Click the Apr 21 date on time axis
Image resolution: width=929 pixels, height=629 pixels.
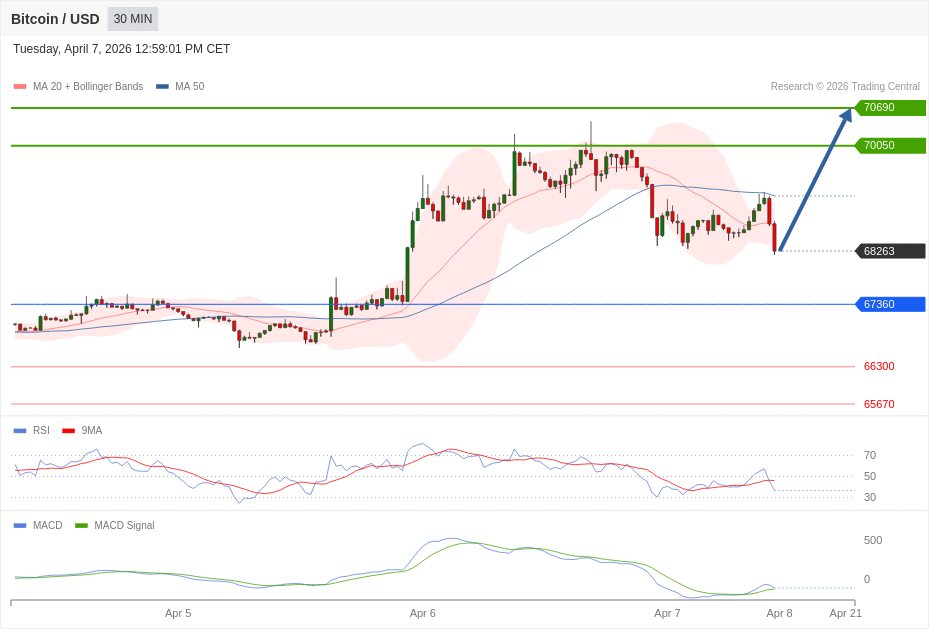click(x=845, y=613)
